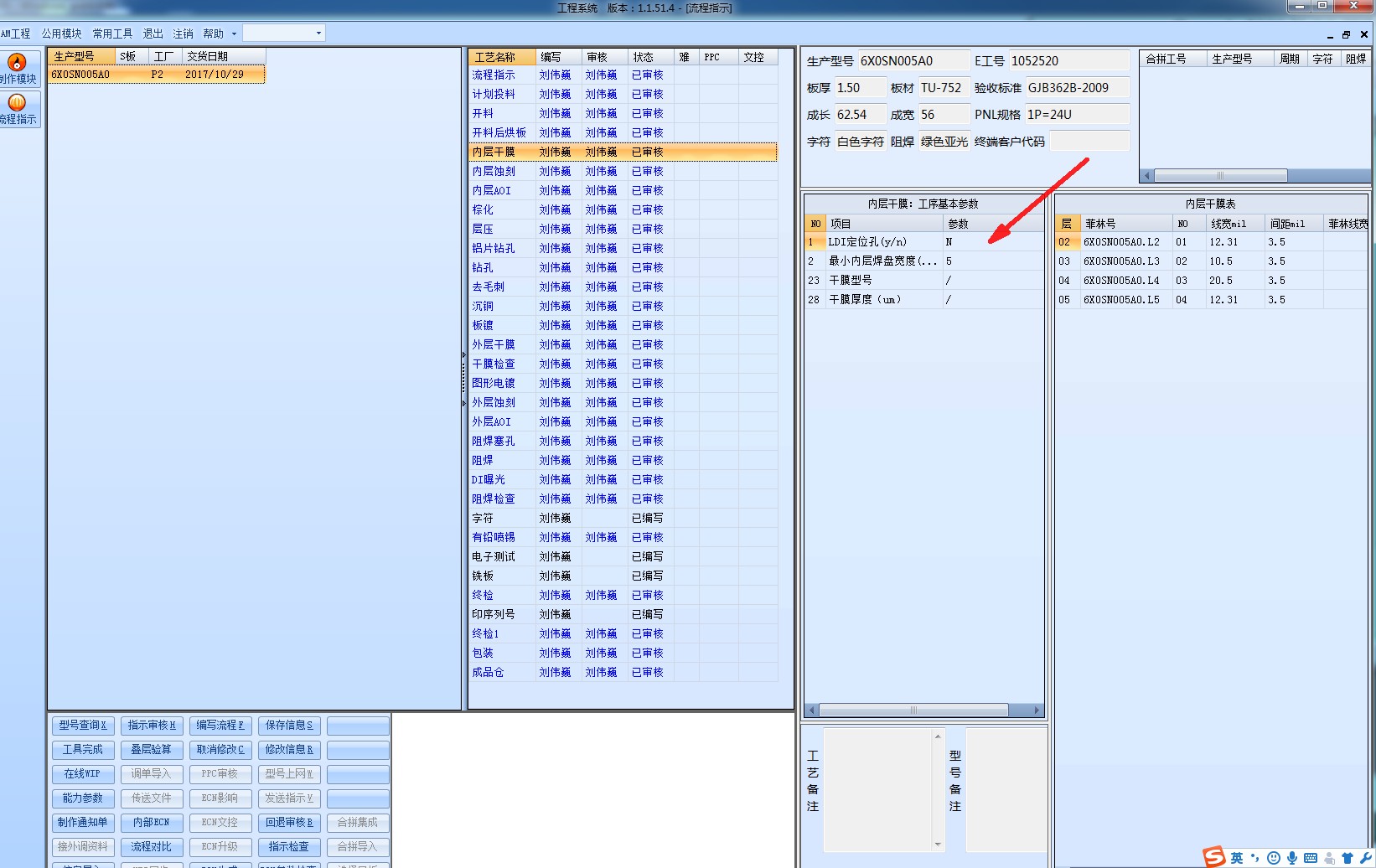Select the 沉铜 process row
The width and height of the screenshot is (1376, 868).
[x=623, y=307]
